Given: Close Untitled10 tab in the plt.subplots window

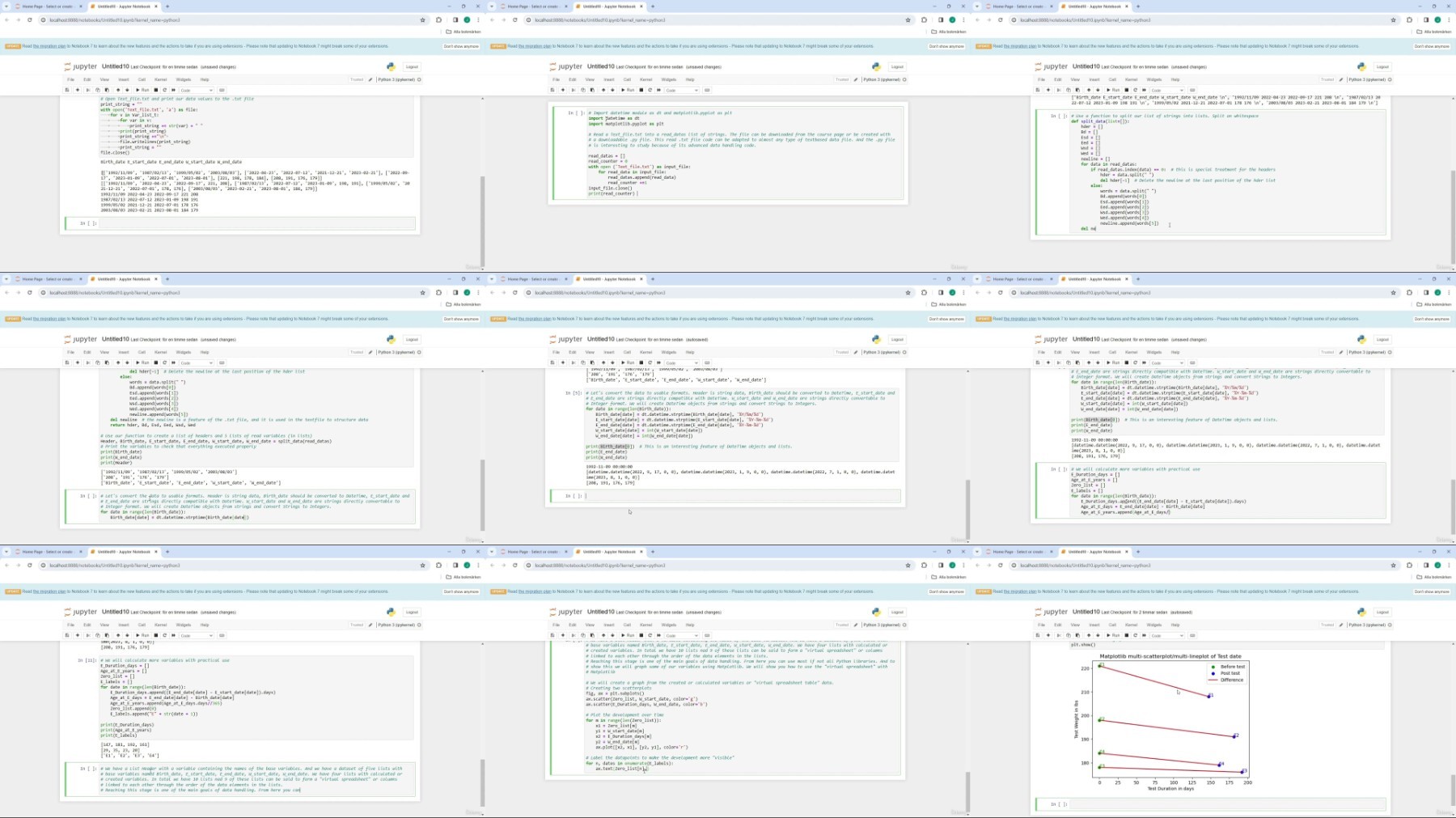Looking at the screenshot, I should tap(641, 551).
